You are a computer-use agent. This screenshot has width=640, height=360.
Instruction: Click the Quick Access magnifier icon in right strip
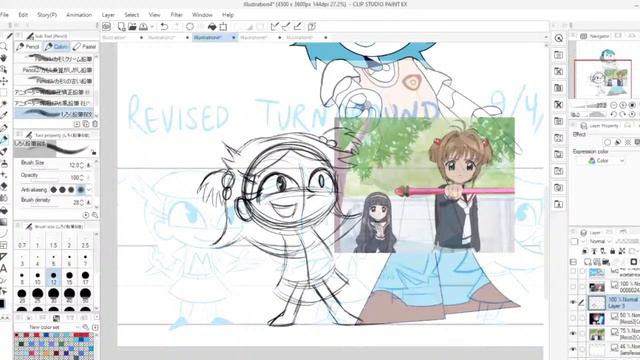[559, 38]
